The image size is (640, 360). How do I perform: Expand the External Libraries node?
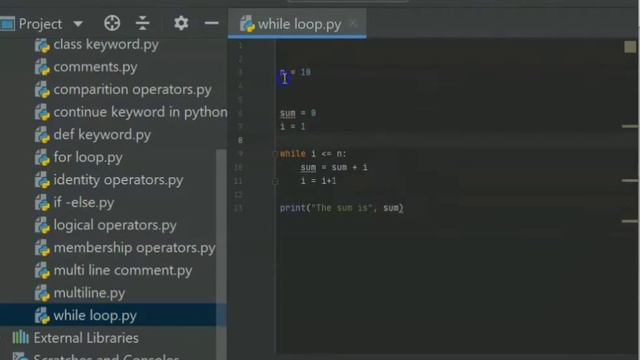(x=86, y=338)
